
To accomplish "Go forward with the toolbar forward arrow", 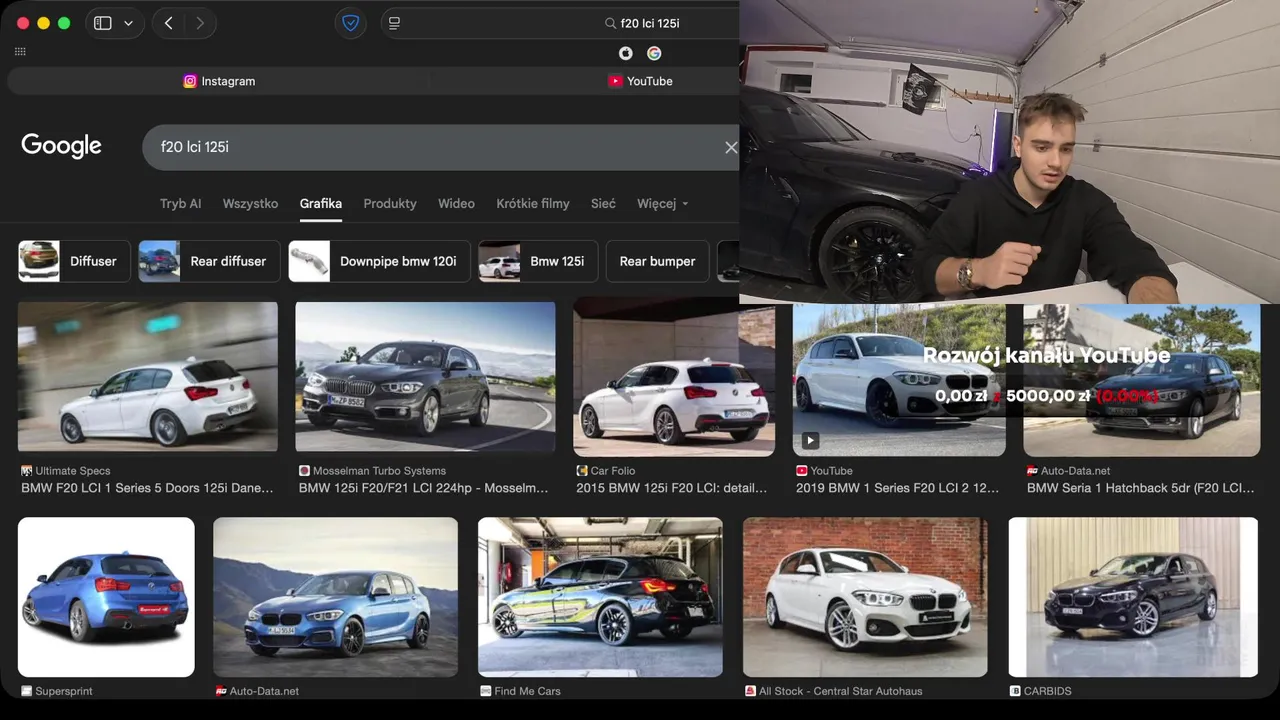I will 200,23.
